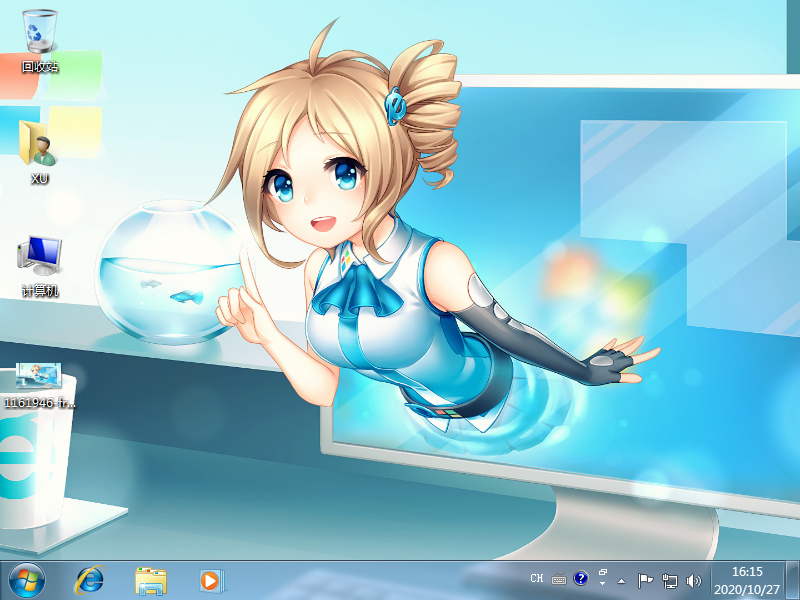Show hidden system tray icons
This screenshot has height=600, width=800.
(622, 580)
